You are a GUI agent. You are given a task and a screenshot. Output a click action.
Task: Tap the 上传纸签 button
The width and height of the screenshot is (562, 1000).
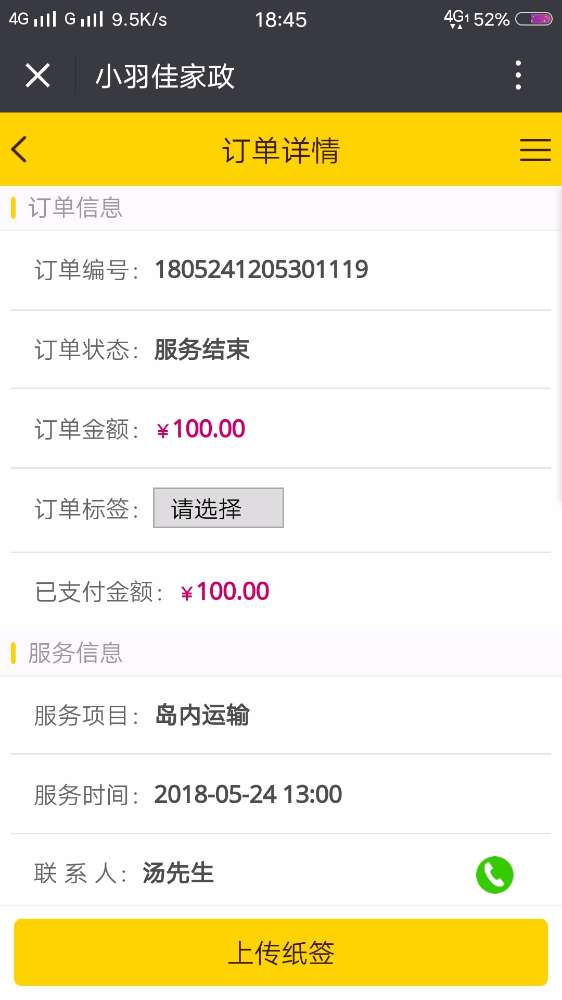[x=281, y=952]
